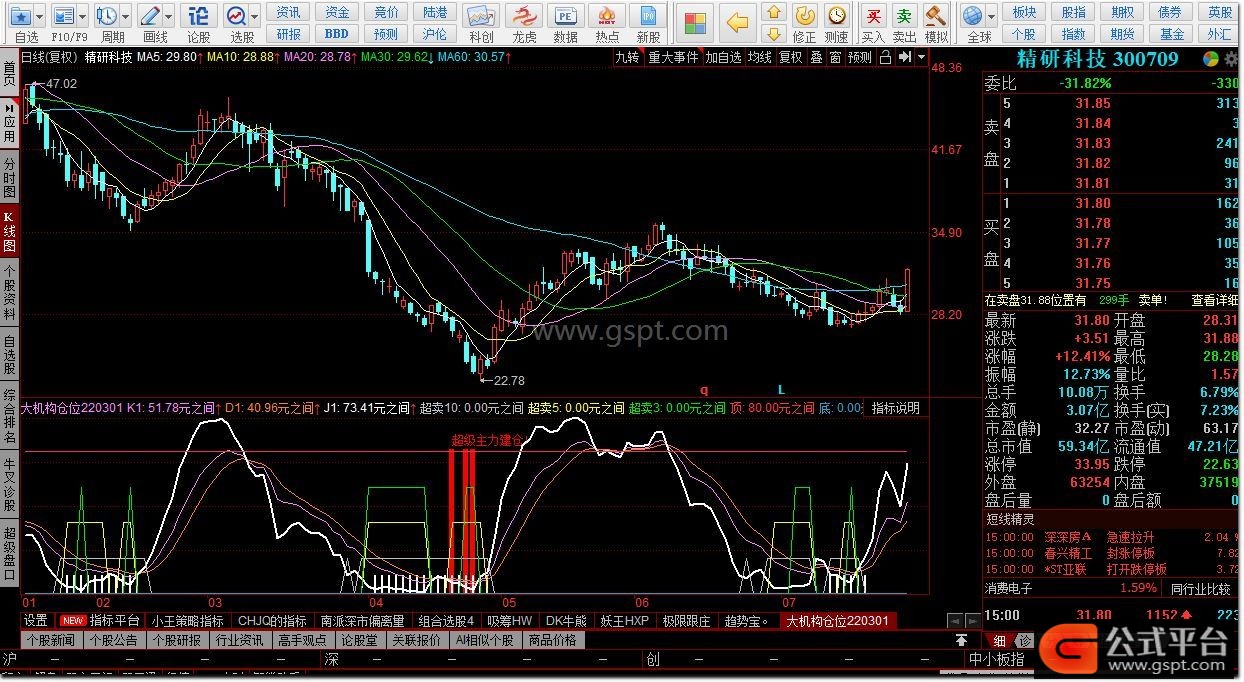The image size is (1244, 682).
Task: Open the 自选 watchlist star icon
Action: click(x=22, y=16)
